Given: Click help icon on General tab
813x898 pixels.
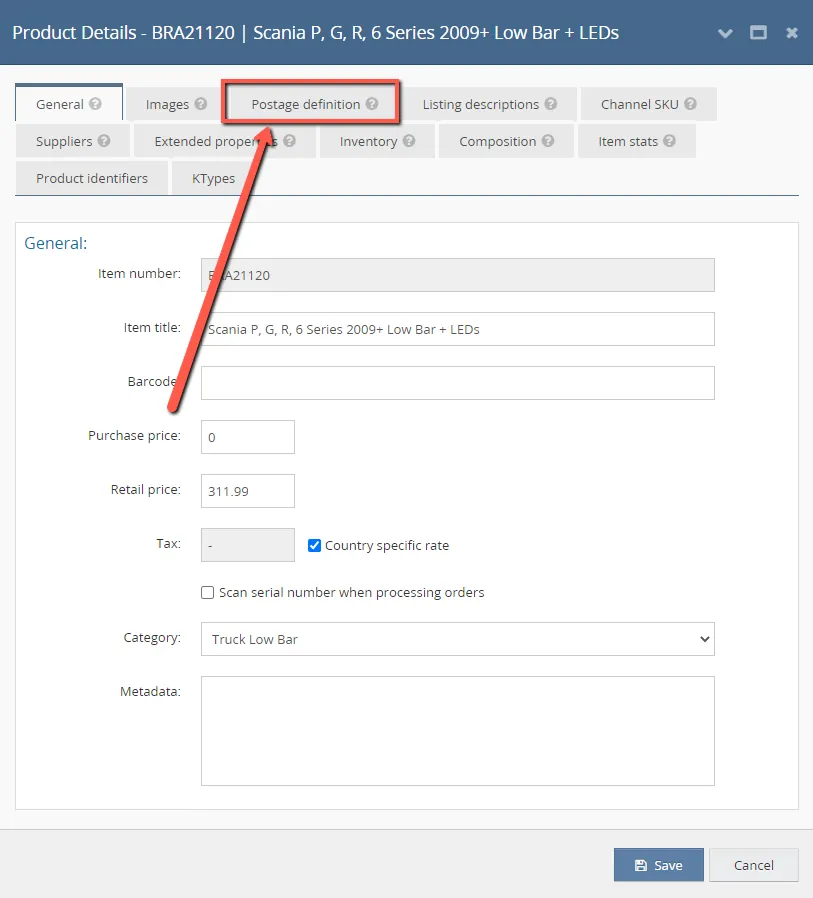Looking at the screenshot, I should click(95, 104).
